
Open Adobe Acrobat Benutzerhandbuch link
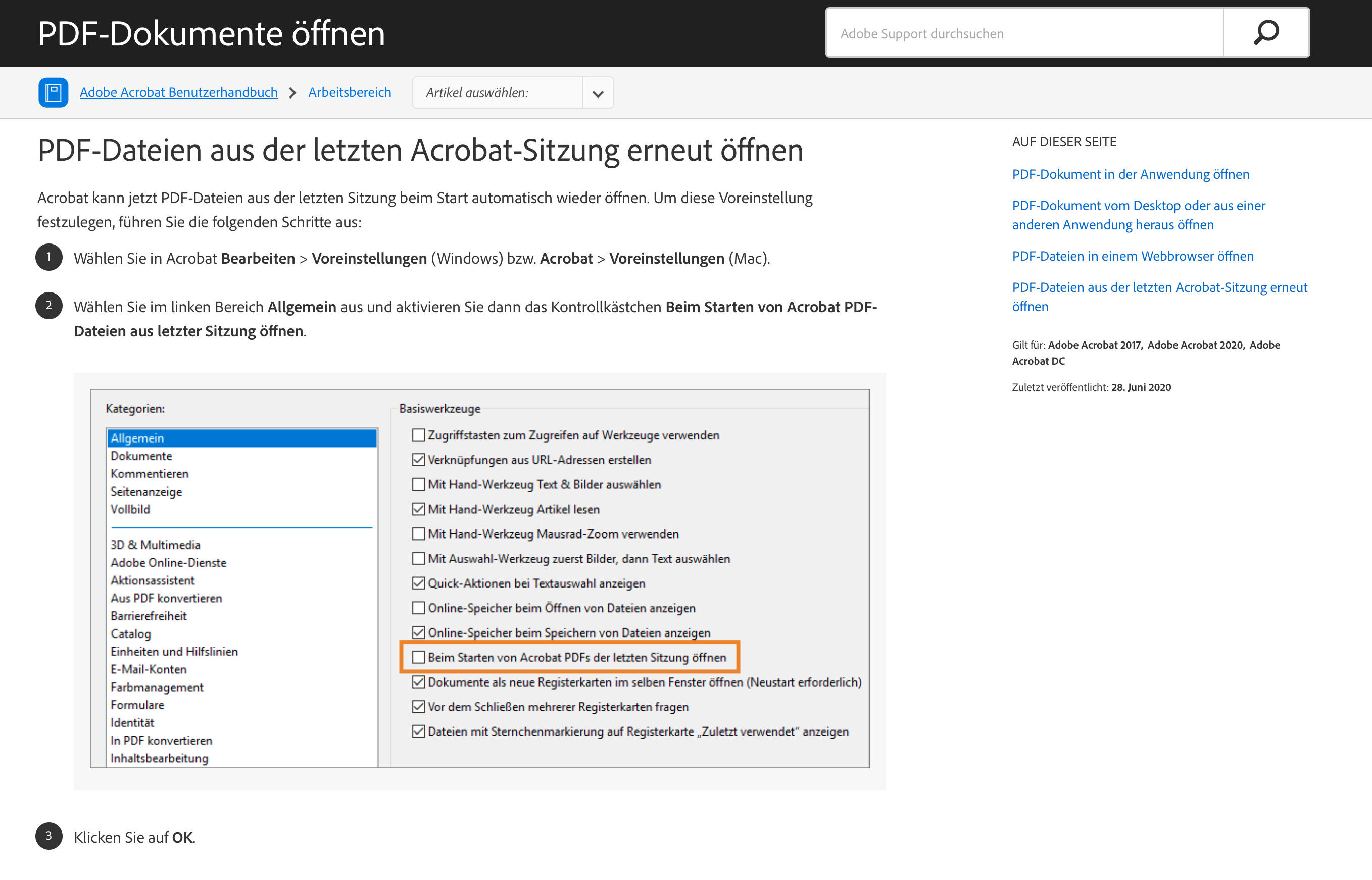tap(178, 92)
